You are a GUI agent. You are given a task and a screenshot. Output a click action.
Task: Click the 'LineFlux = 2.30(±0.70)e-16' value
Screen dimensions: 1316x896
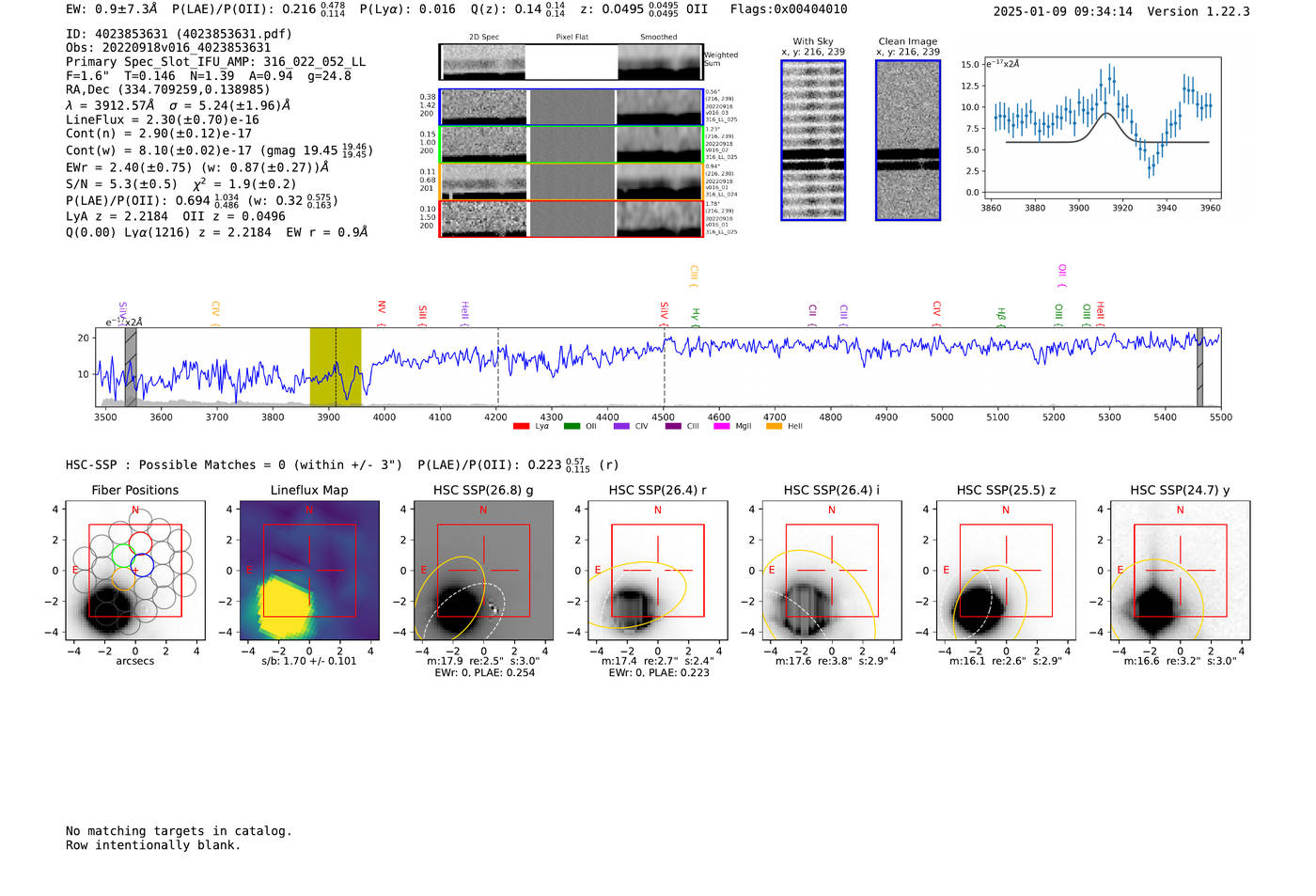[163, 119]
